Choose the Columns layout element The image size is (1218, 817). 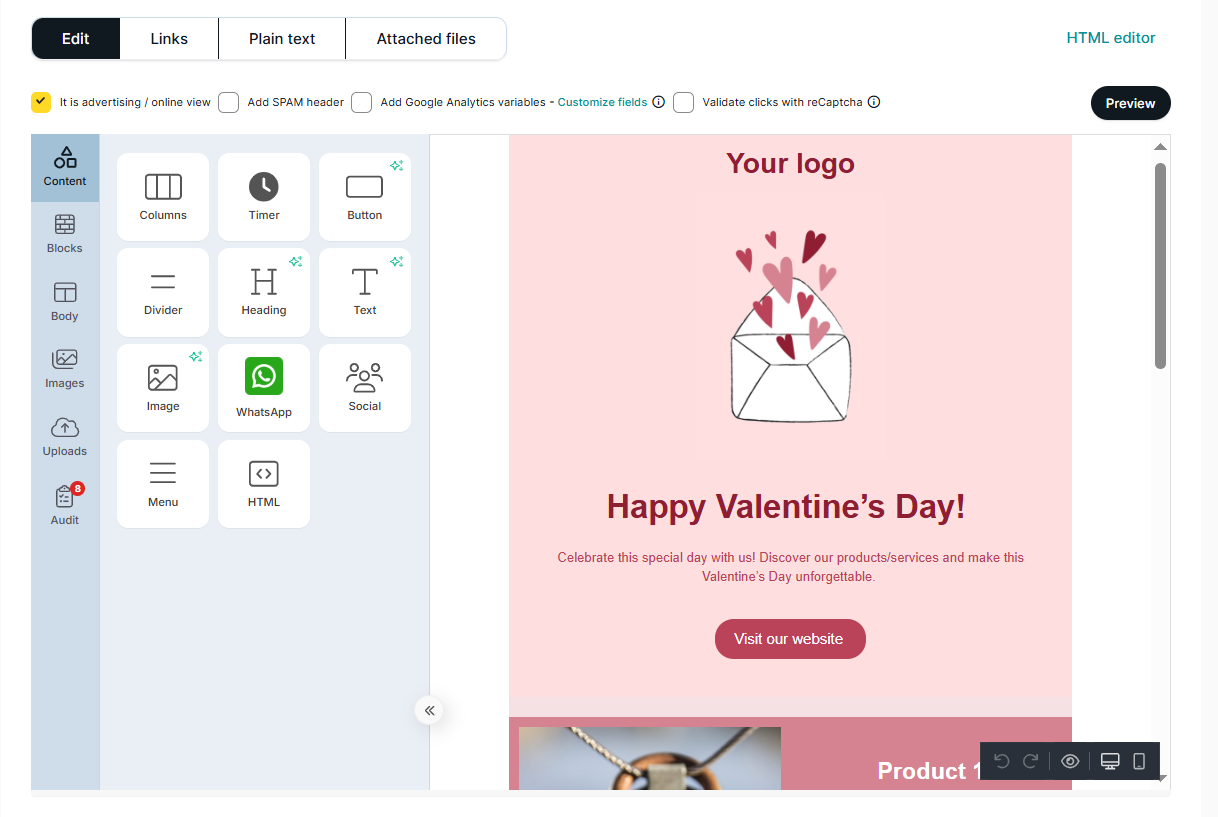163,196
